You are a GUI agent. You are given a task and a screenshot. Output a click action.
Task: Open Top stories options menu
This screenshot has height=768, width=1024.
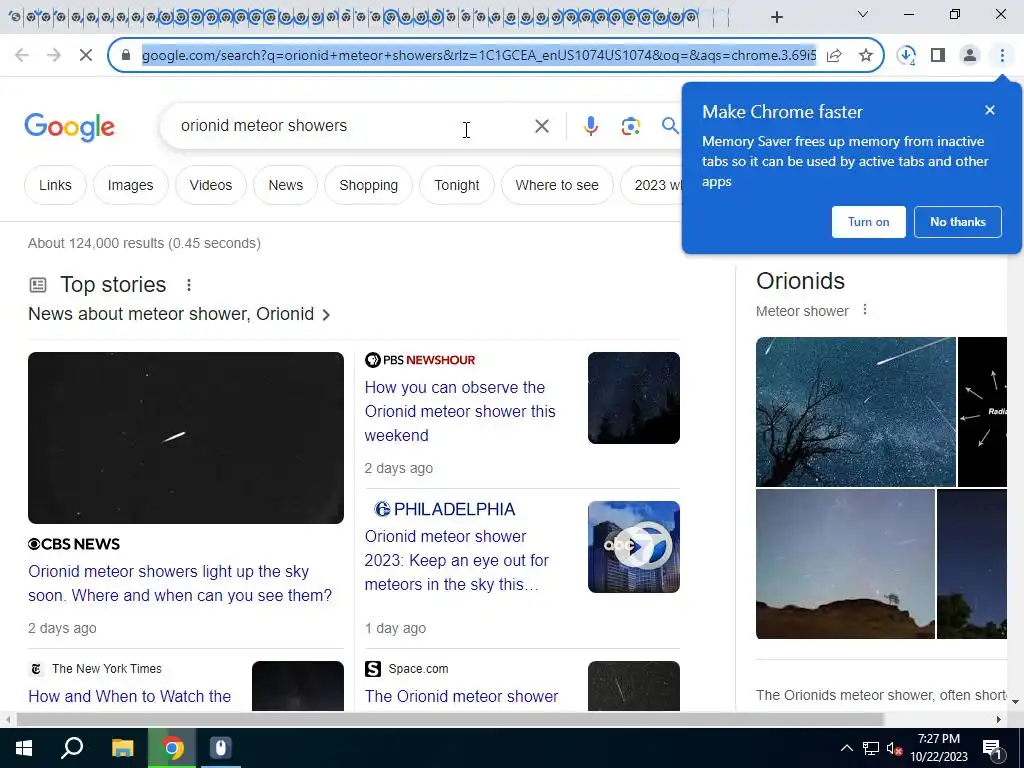click(x=189, y=285)
